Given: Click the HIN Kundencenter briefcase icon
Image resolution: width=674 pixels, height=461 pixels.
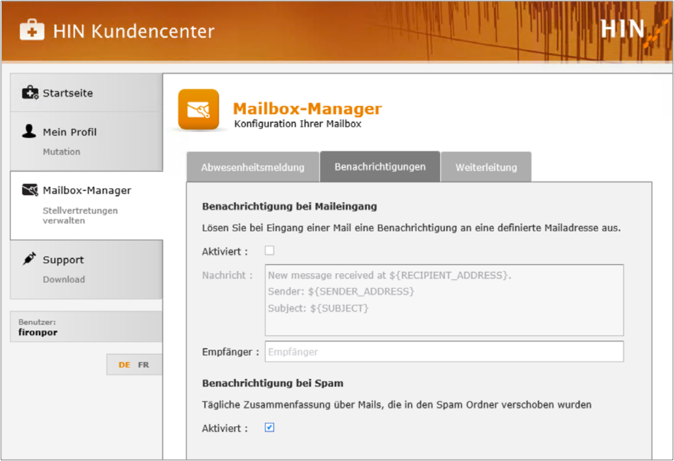Looking at the screenshot, I should (x=32, y=31).
